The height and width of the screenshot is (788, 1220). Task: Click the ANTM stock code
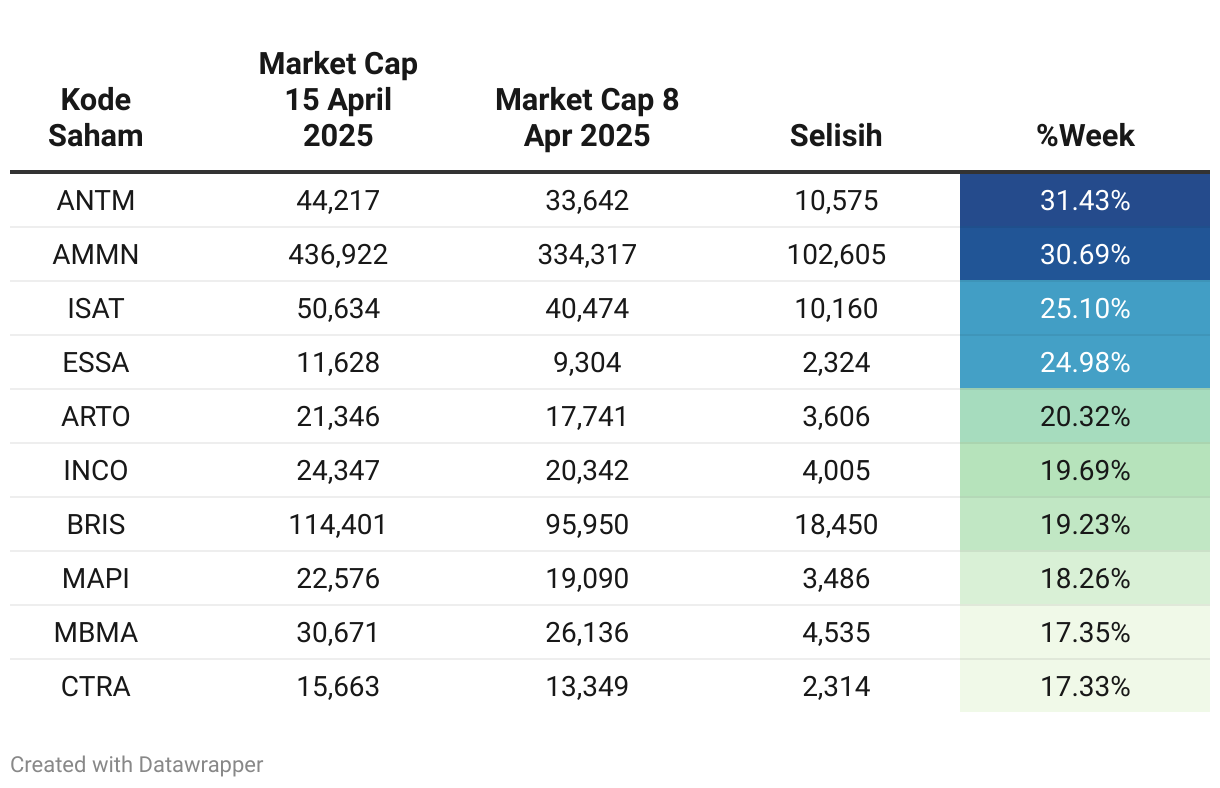coord(95,201)
